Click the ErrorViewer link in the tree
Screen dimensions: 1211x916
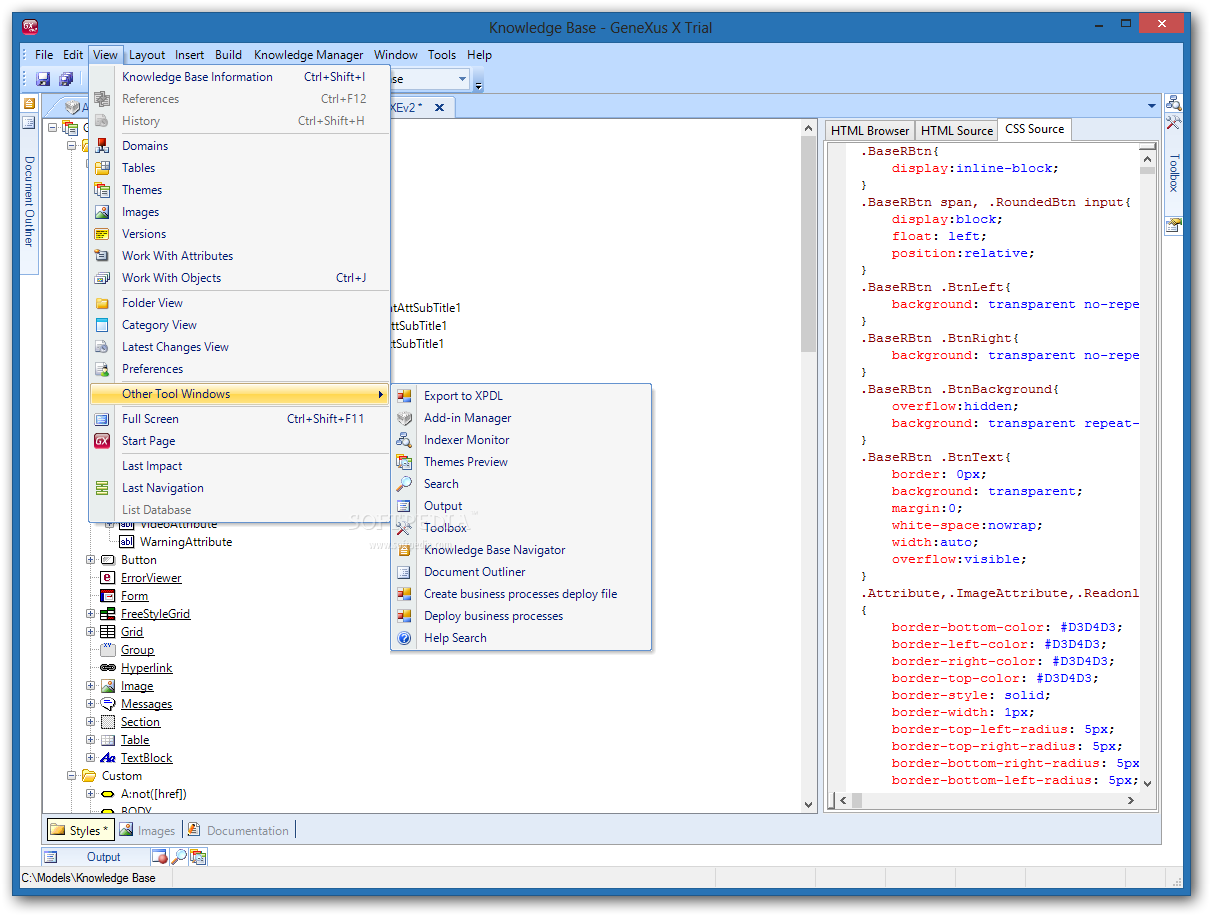151,578
